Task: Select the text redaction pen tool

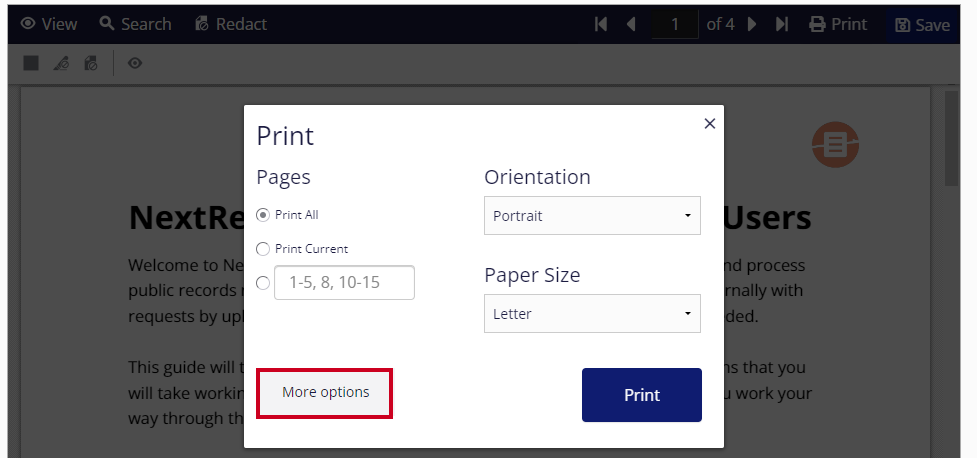Action: tap(61, 63)
